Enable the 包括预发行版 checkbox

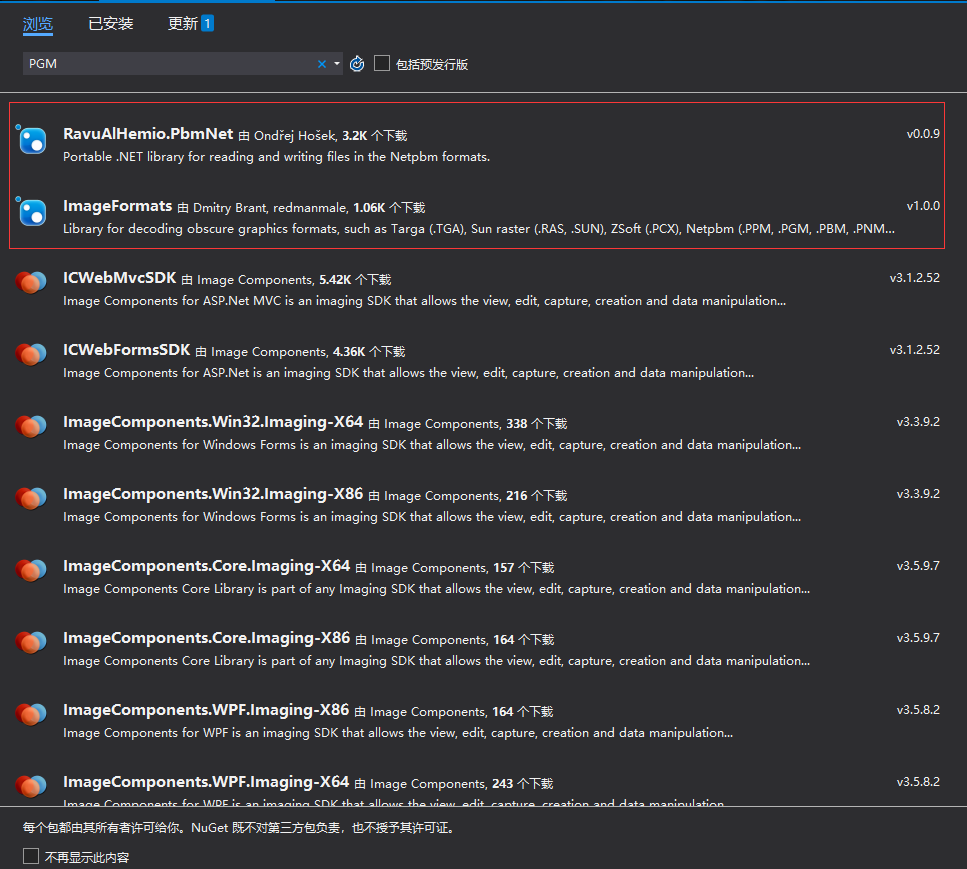[x=381, y=63]
